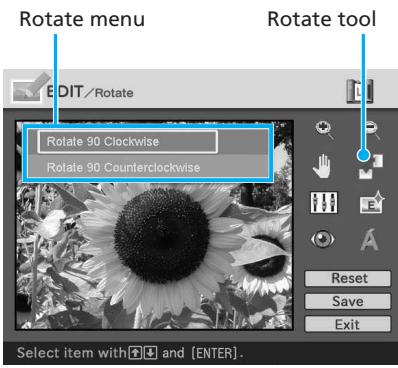398x368 pixels.
Task: Select the zoom in magnifier tool
Action: tap(324, 130)
